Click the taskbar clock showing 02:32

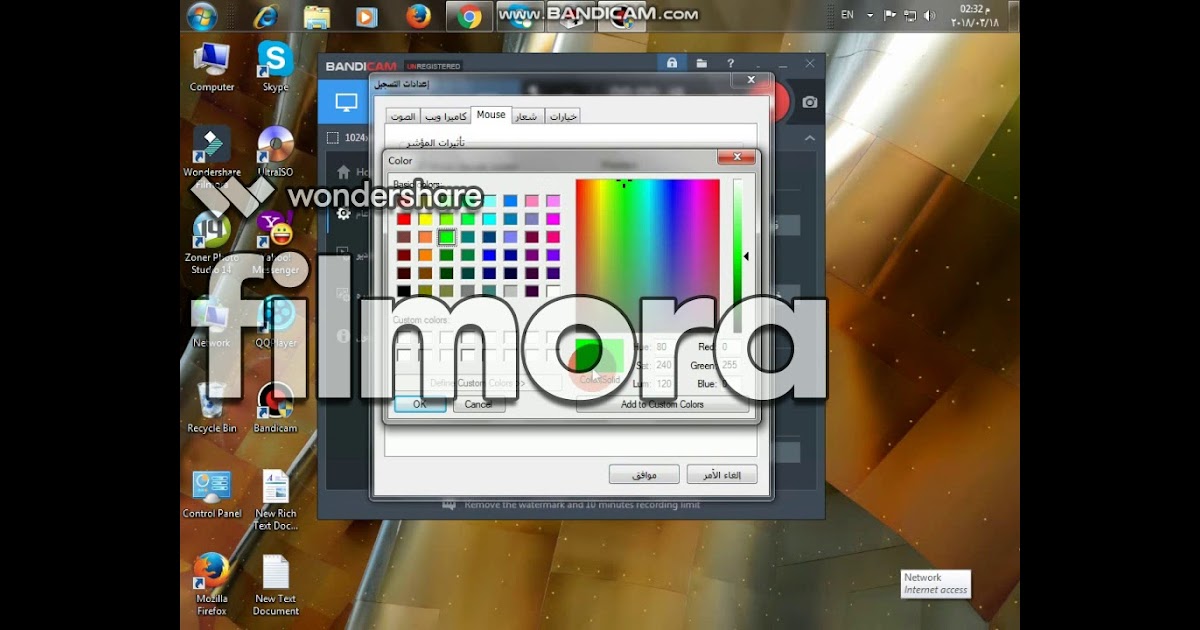coord(973,15)
